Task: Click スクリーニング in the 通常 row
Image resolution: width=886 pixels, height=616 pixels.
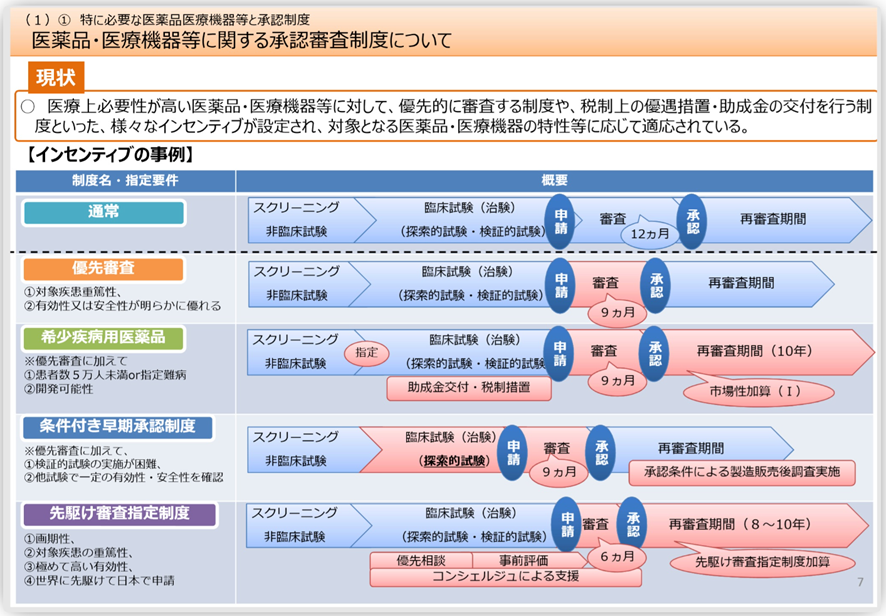Action: pyautogui.click(x=297, y=207)
